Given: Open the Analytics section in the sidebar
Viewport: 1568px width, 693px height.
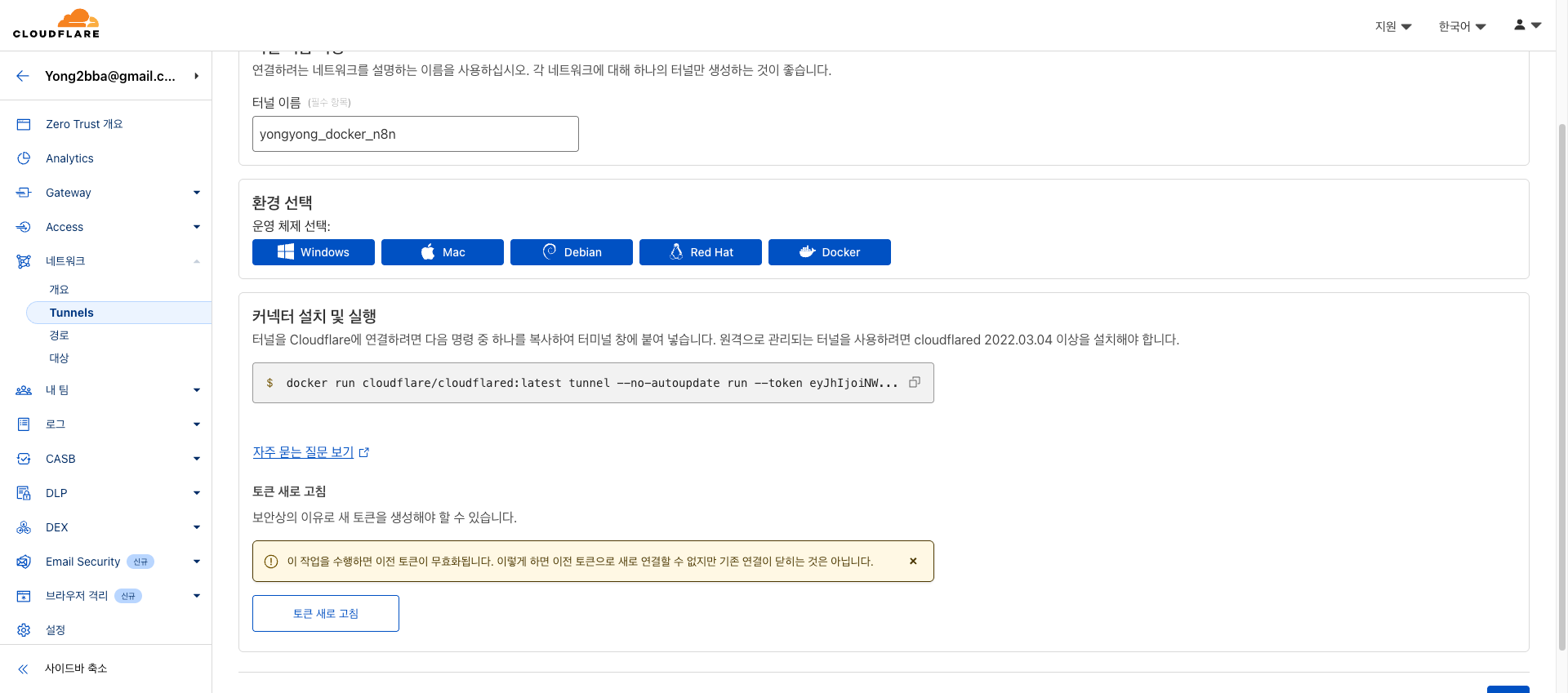Looking at the screenshot, I should point(69,158).
